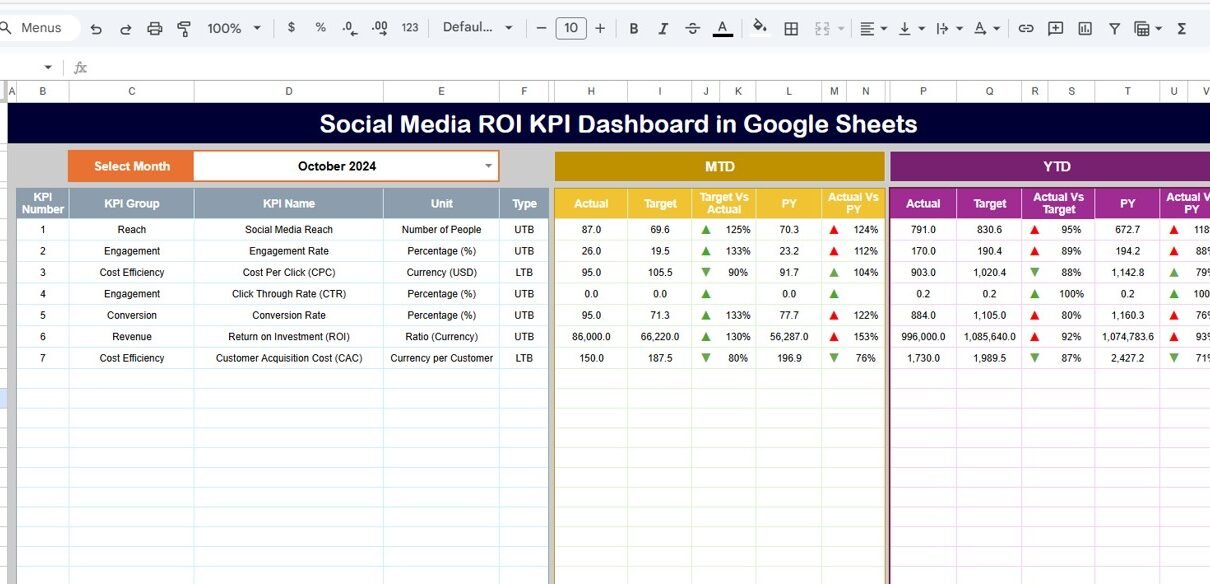Open the October 2024 month dropdown
Screen dimensions: 1210x584
488,166
